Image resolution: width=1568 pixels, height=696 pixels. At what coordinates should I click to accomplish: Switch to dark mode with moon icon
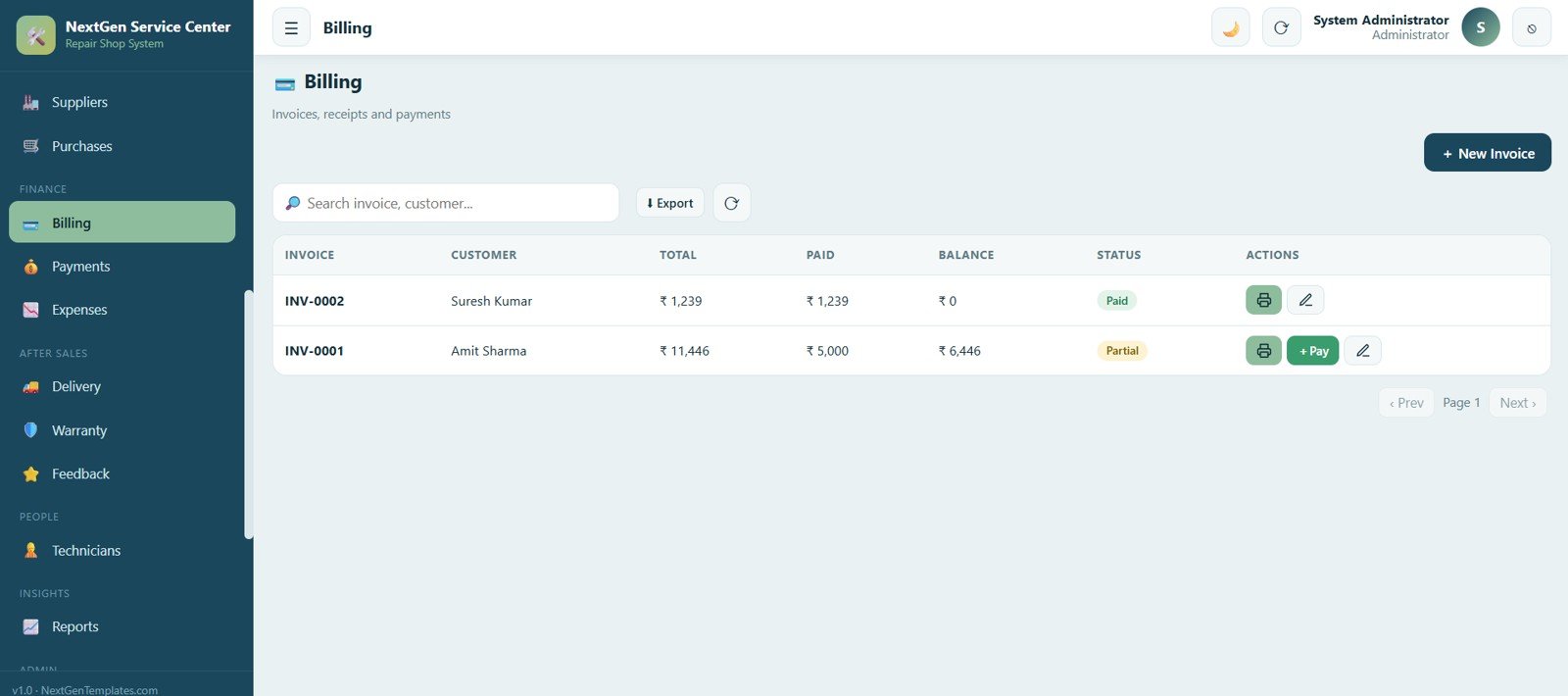pos(1231,27)
